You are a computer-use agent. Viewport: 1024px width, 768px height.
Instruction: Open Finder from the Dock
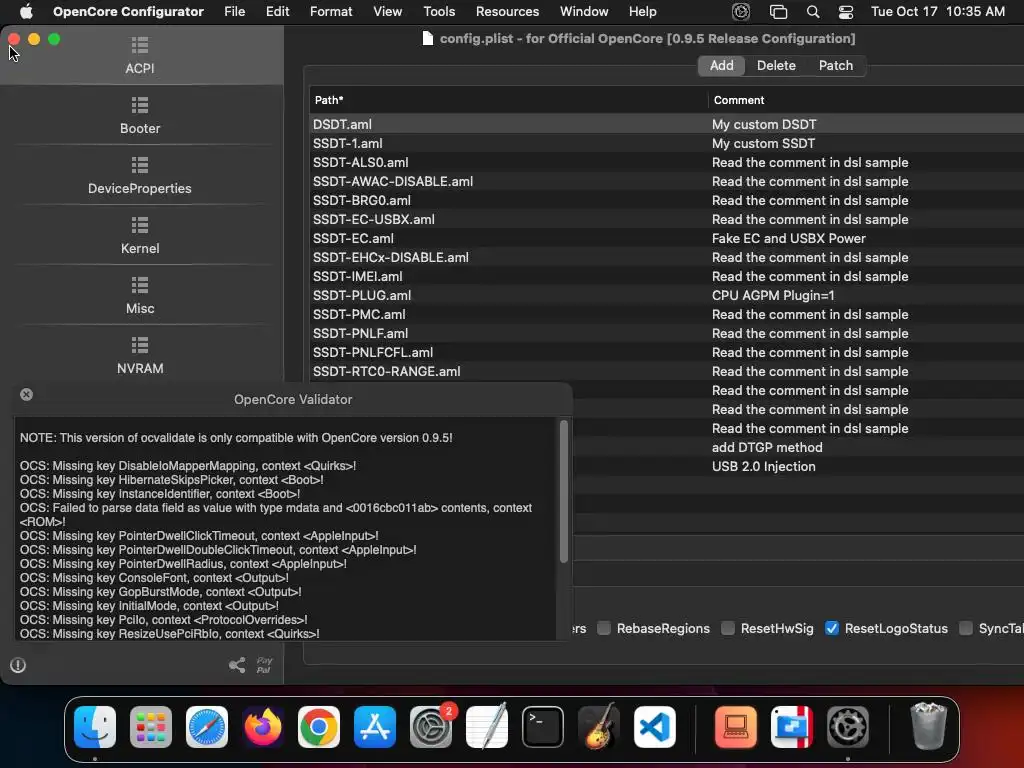tap(95, 727)
